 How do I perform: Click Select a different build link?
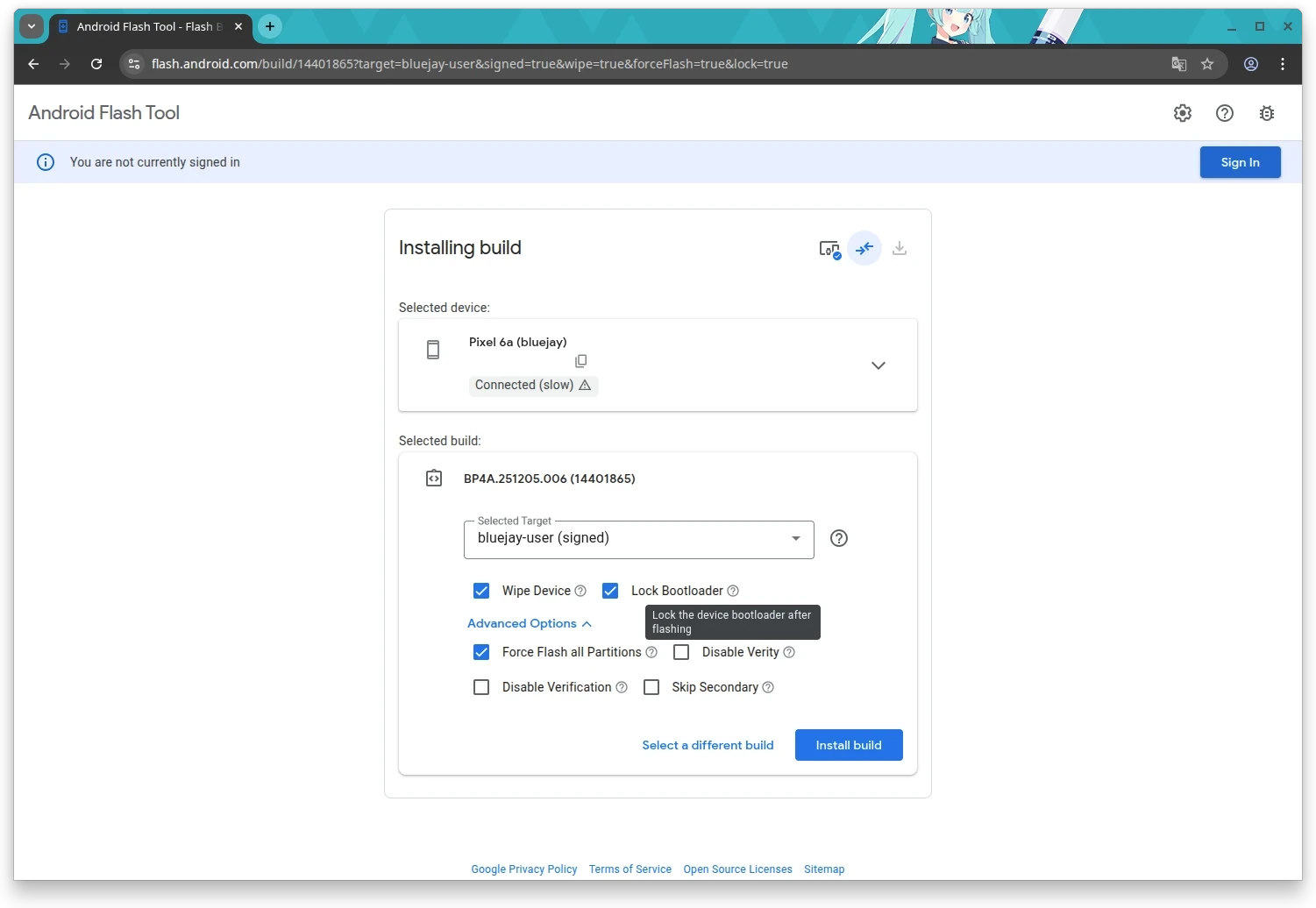coord(708,745)
